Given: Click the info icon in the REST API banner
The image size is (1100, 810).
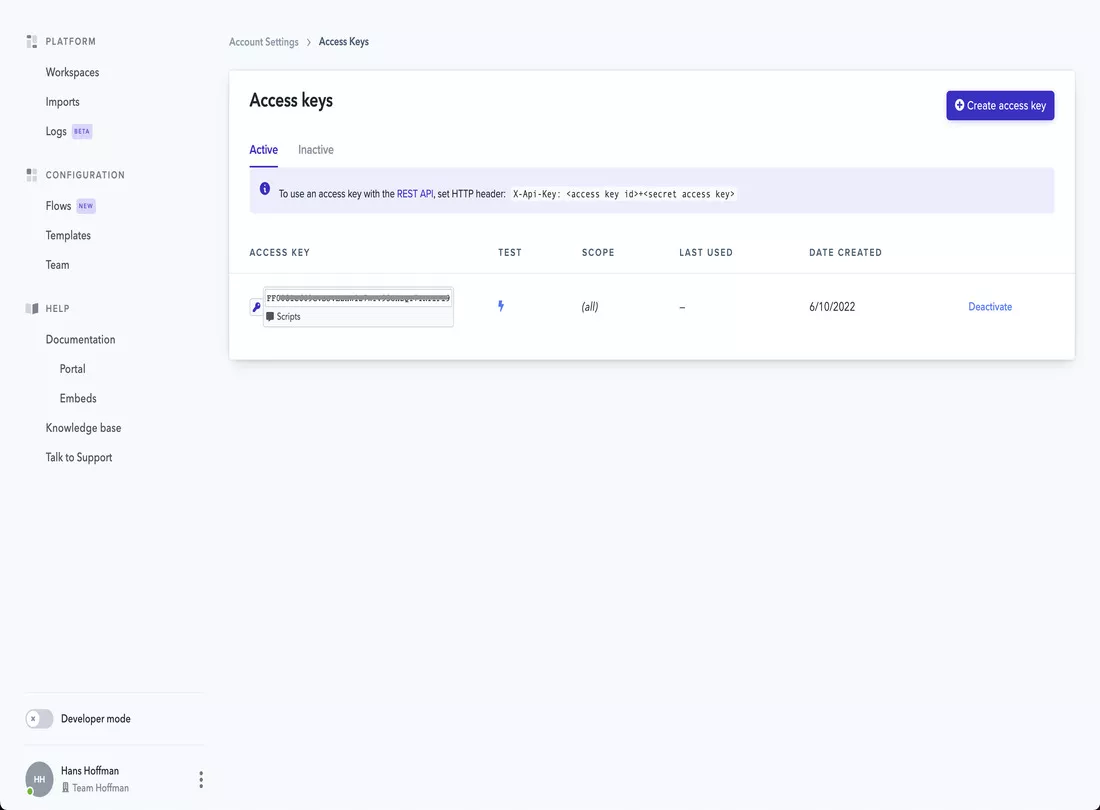Looking at the screenshot, I should pos(264,189).
